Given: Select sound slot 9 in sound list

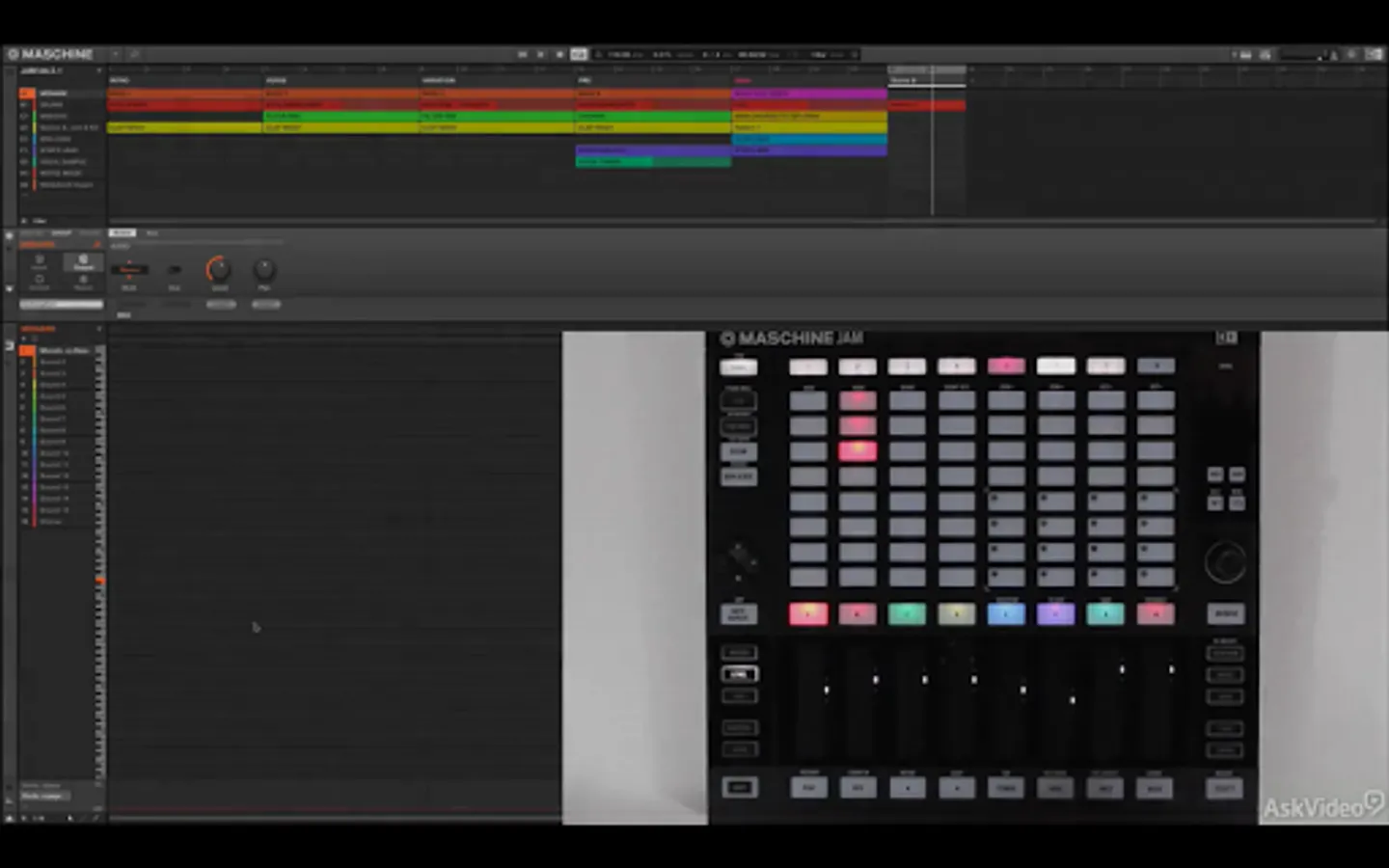Looking at the screenshot, I should 56,442.
